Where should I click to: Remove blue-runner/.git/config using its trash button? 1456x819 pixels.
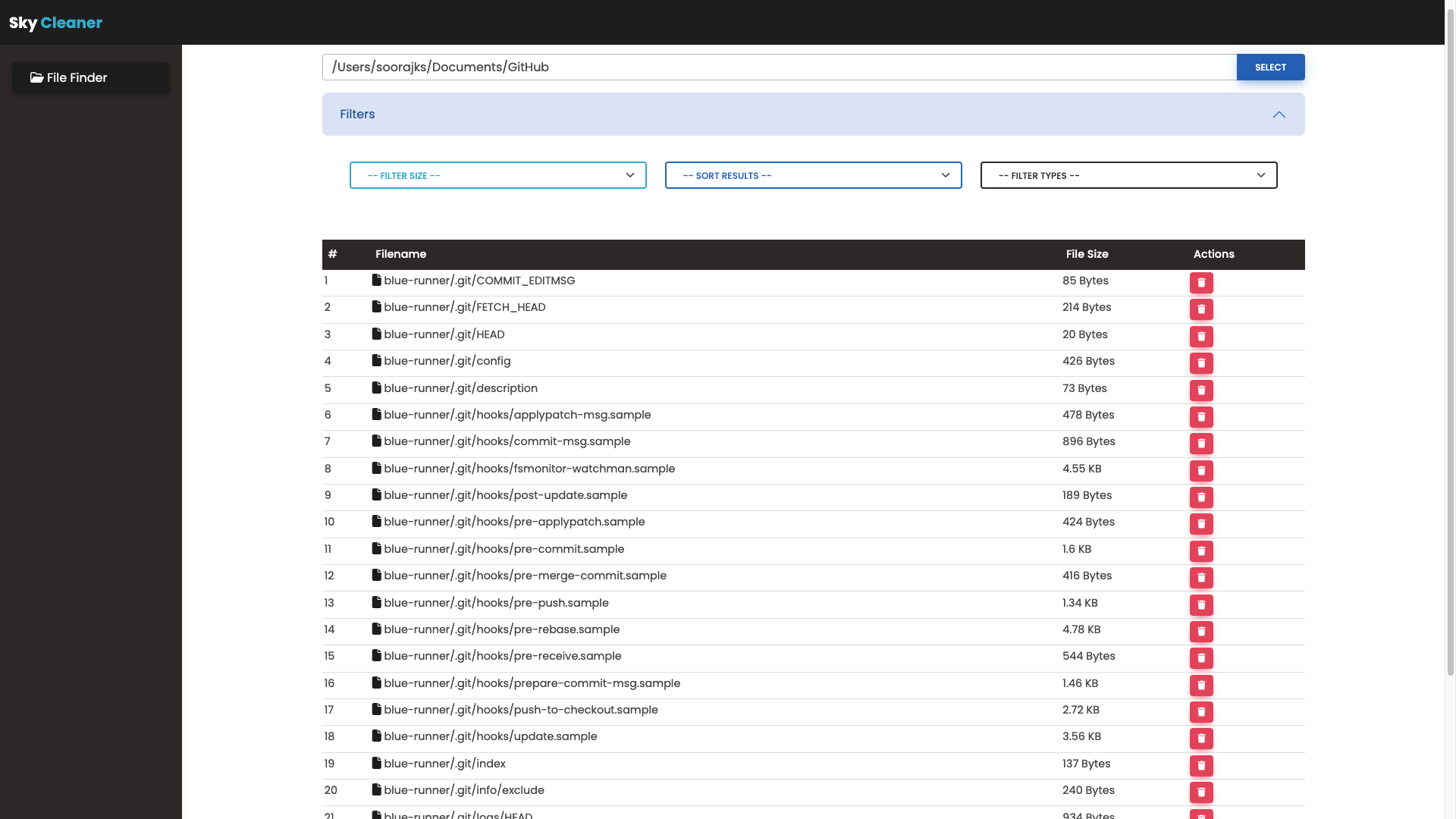point(1201,363)
